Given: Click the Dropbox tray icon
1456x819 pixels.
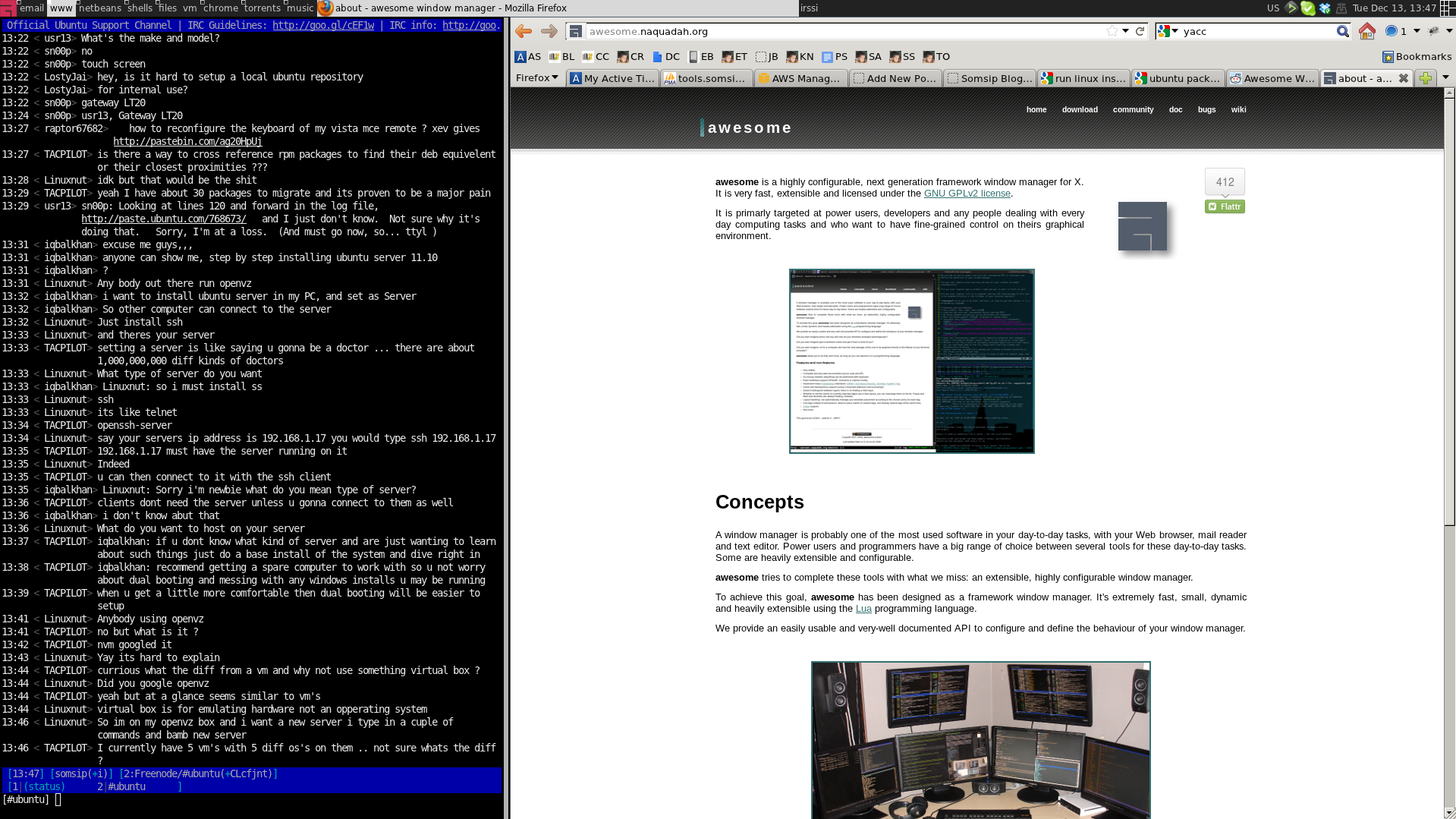Looking at the screenshot, I should coord(1325,8).
